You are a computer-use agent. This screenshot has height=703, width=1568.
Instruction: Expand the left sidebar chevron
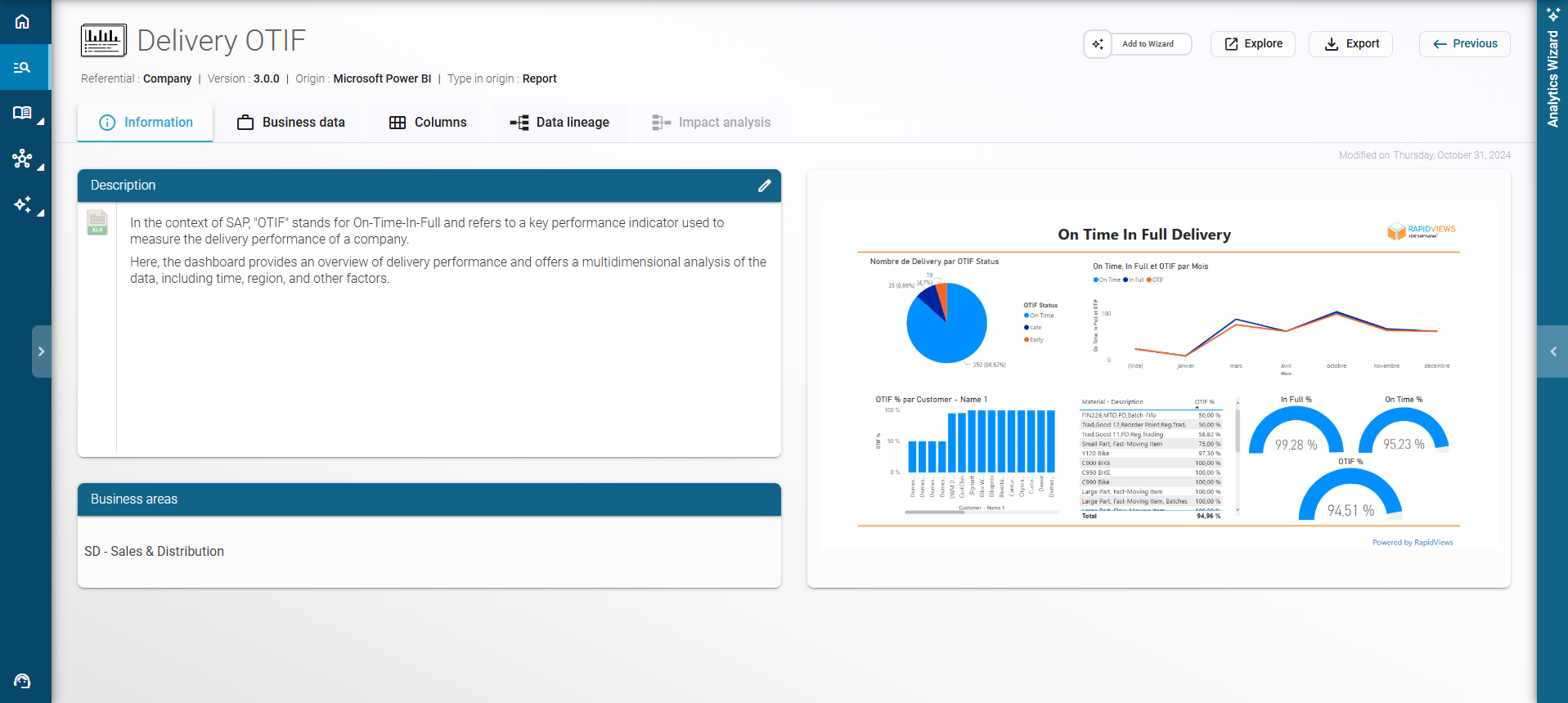coord(41,351)
